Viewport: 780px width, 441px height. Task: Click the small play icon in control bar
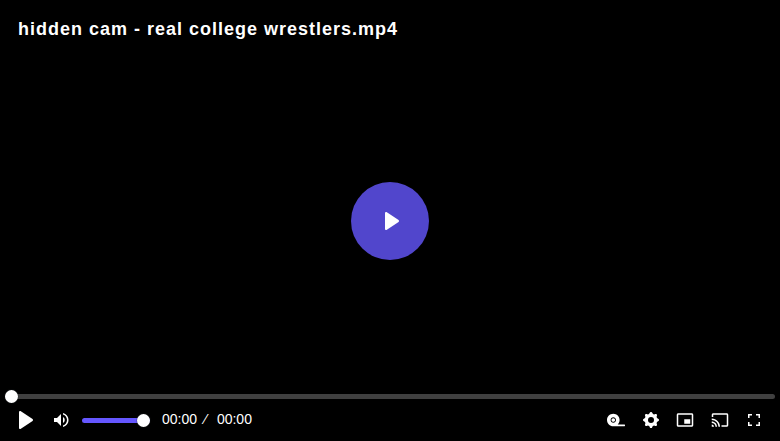pyautogui.click(x=26, y=420)
